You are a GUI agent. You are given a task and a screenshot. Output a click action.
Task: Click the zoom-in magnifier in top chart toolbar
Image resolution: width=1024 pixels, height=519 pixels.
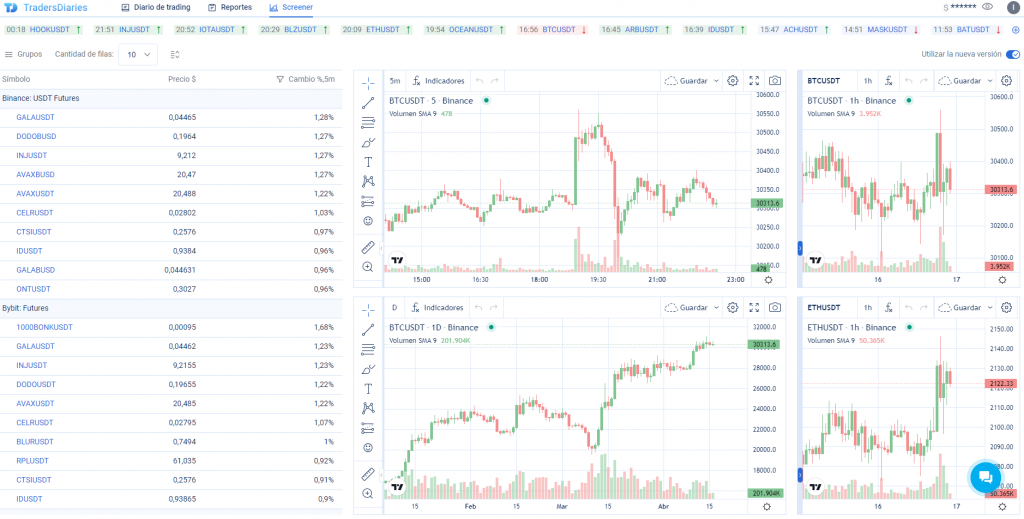pyautogui.click(x=368, y=267)
